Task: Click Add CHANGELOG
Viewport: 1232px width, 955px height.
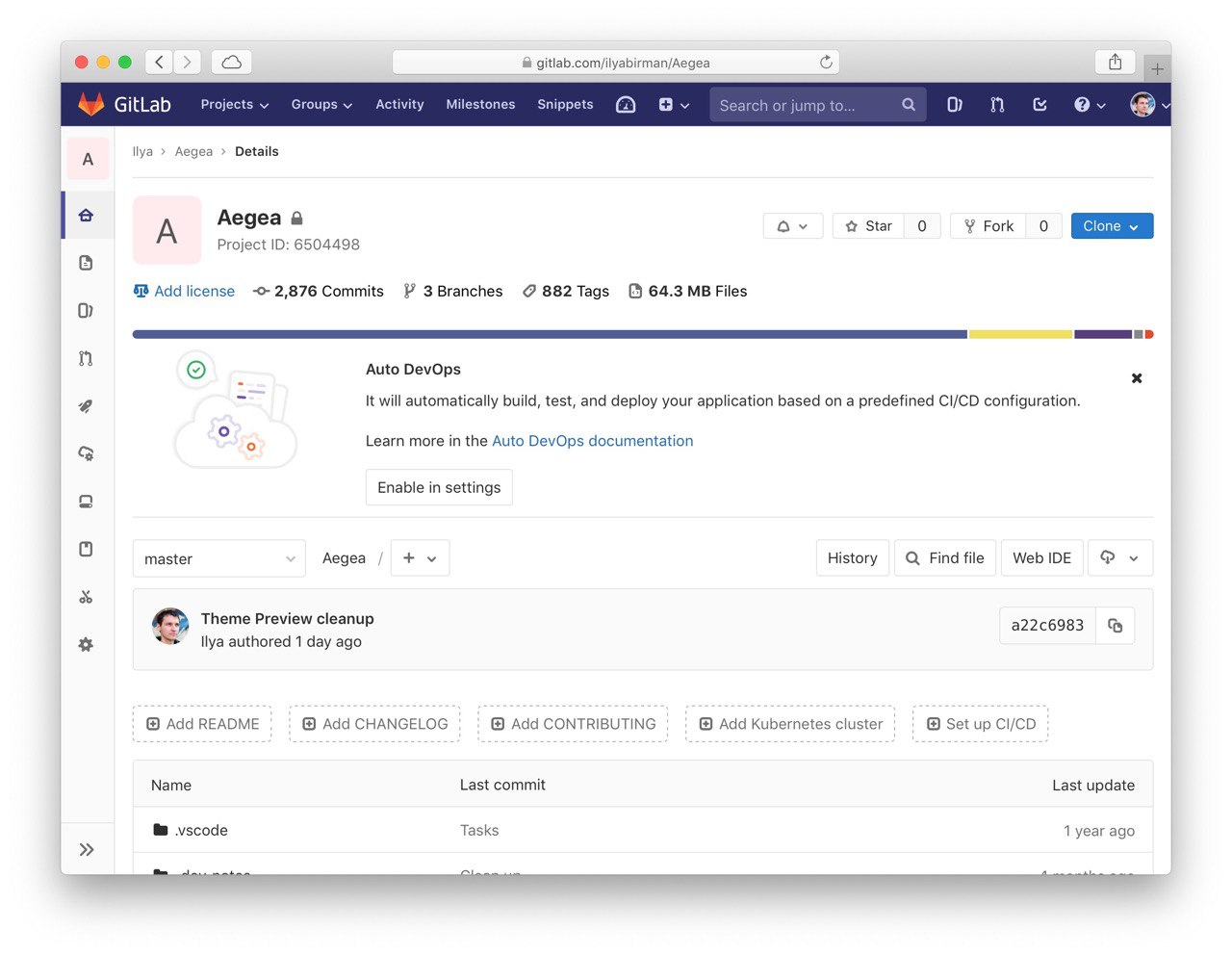Action: pos(374,724)
